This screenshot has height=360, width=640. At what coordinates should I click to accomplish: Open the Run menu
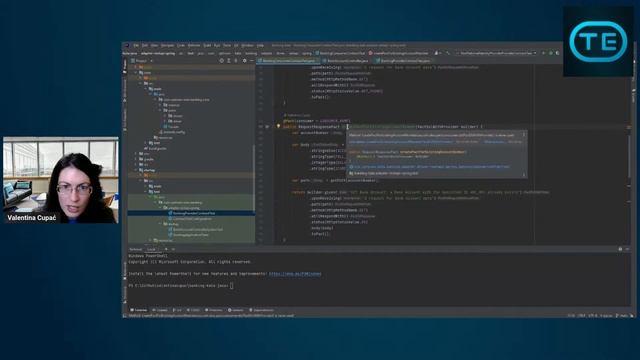[x=217, y=45]
